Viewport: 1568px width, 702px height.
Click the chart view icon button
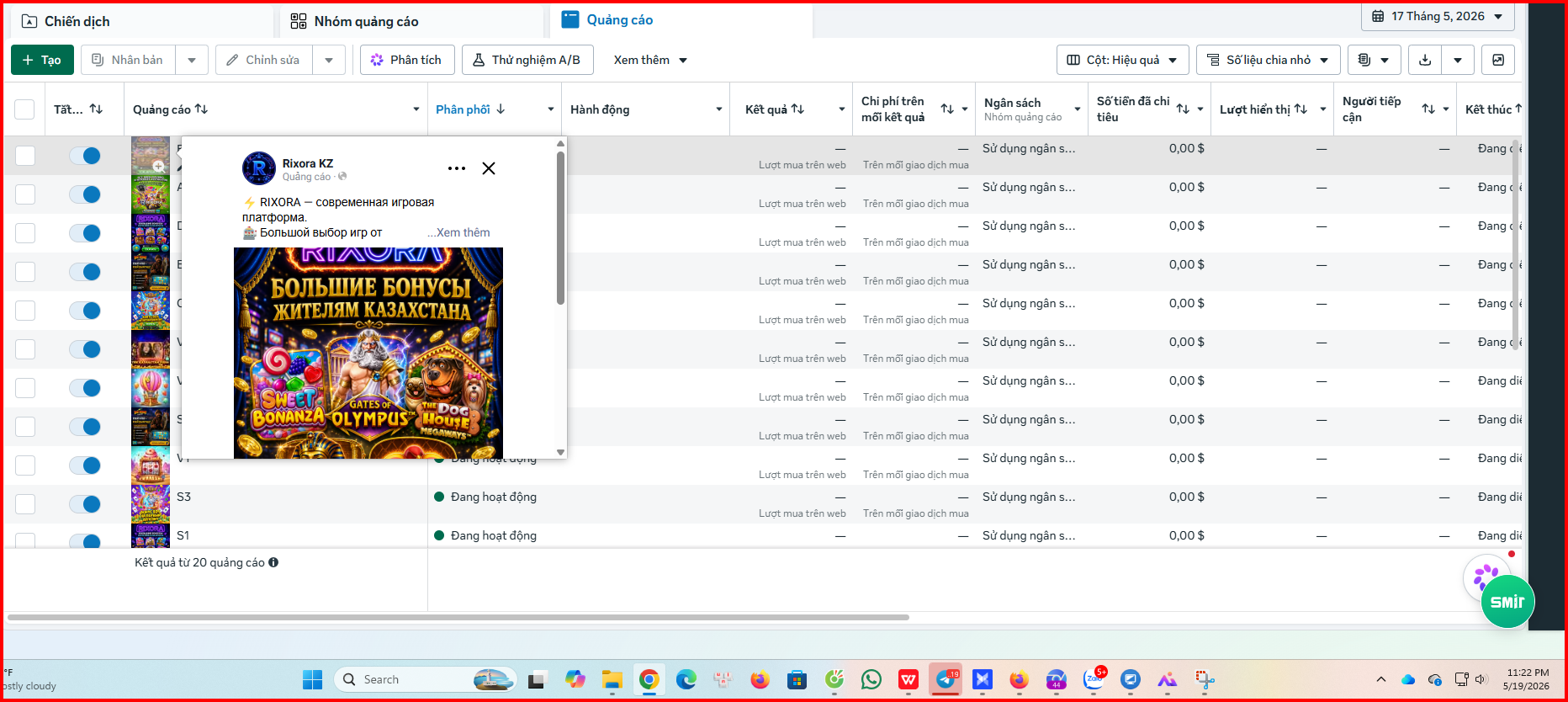coord(1498,60)
